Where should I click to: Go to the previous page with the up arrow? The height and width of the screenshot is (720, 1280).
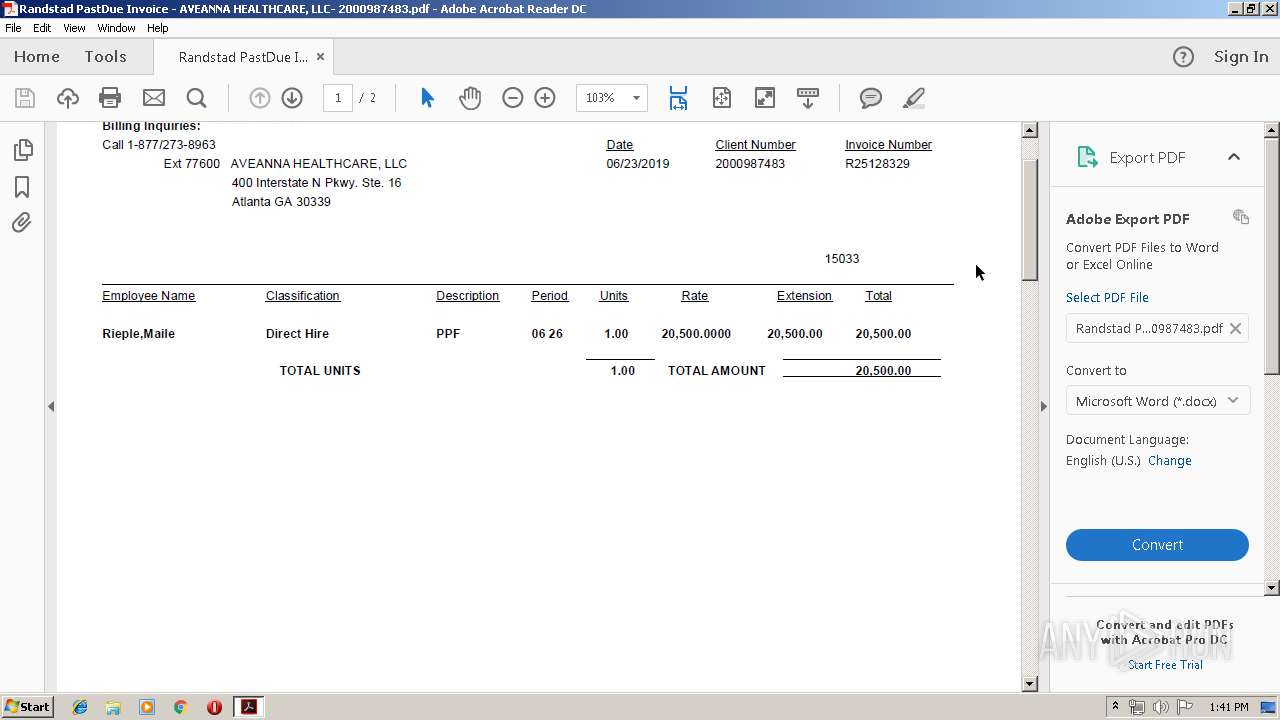click(260, 98)
